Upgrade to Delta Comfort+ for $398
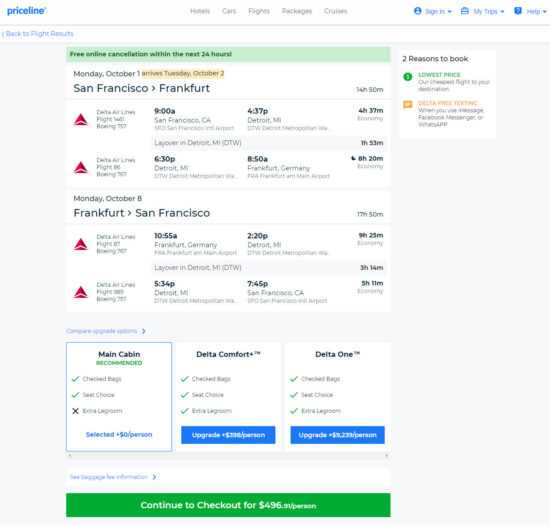Viewport: 550px width, 526px height. (228, 435)
